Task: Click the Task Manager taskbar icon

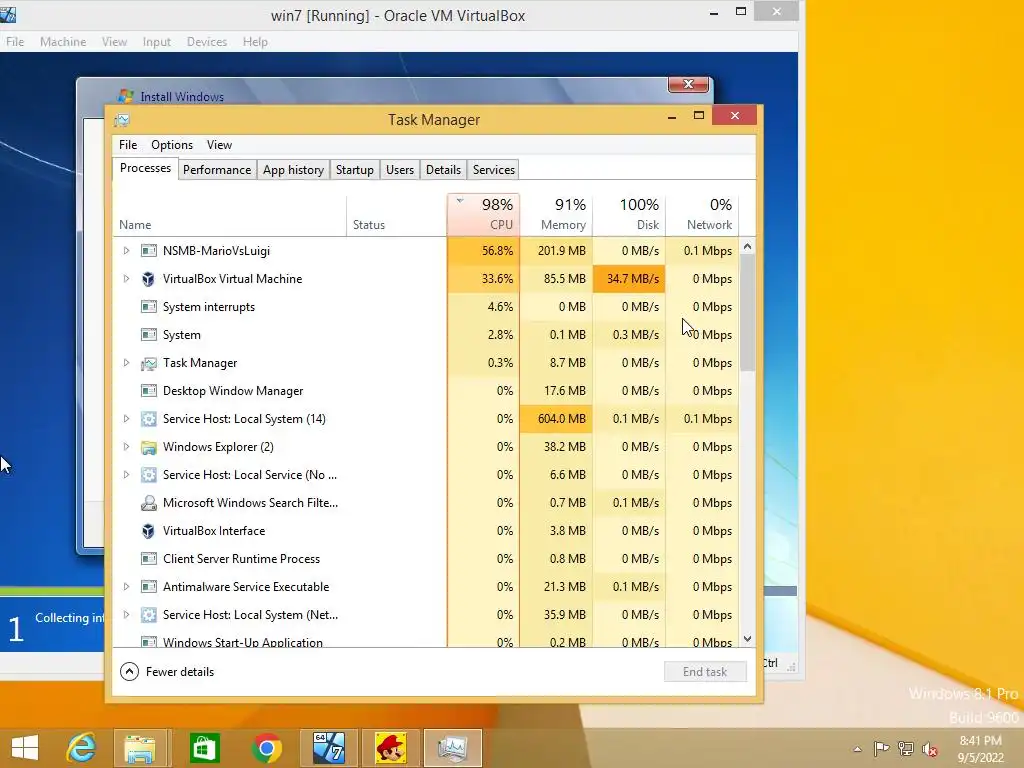Action: 452,748
